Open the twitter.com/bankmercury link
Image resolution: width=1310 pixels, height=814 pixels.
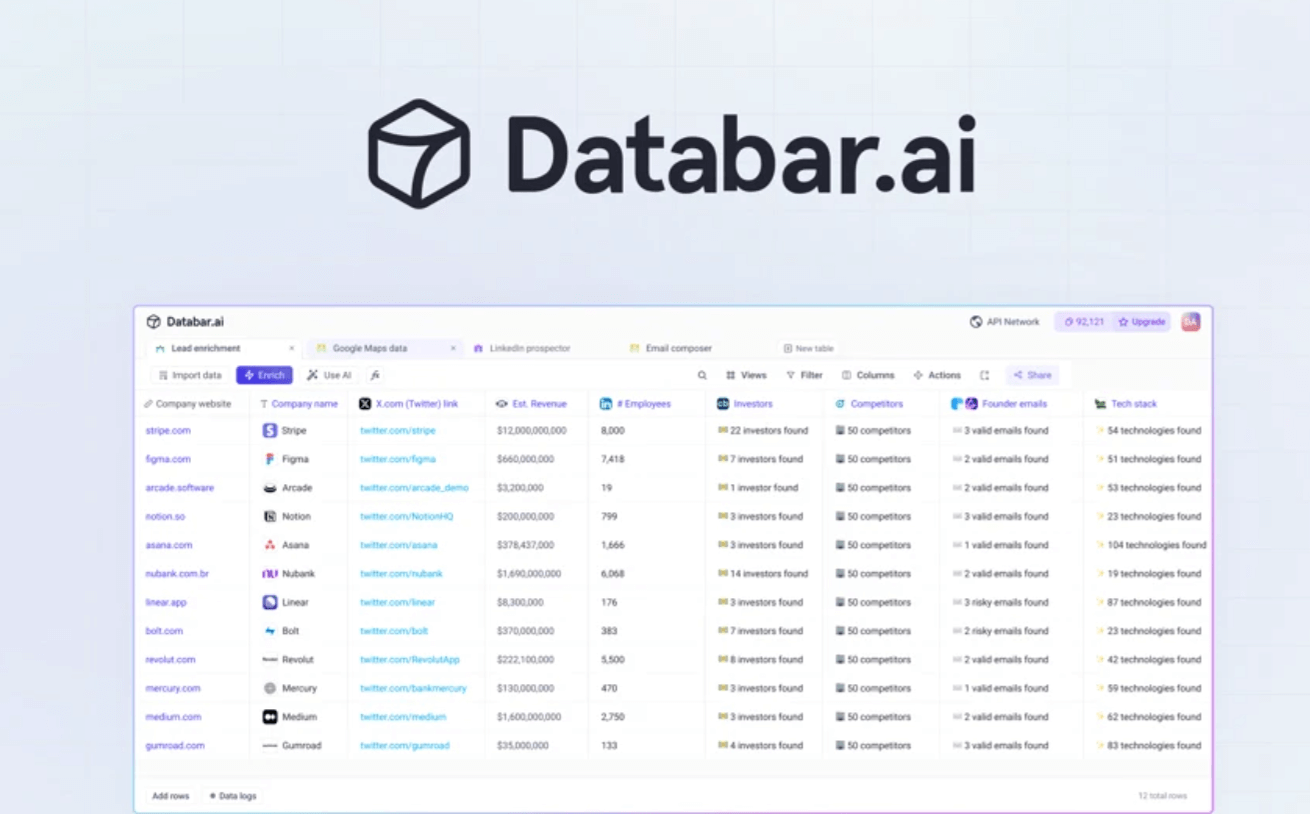[x=413, y=689]
